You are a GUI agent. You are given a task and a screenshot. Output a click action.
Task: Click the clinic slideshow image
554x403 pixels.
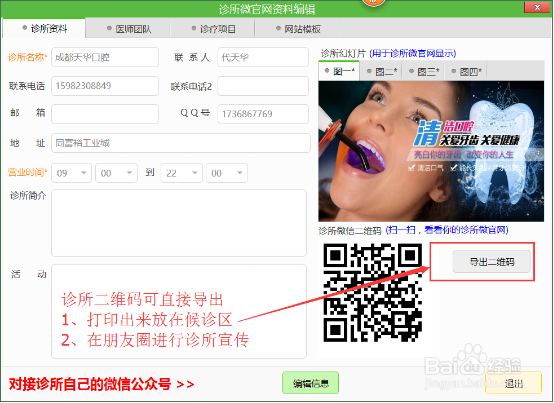pos(431,151)
